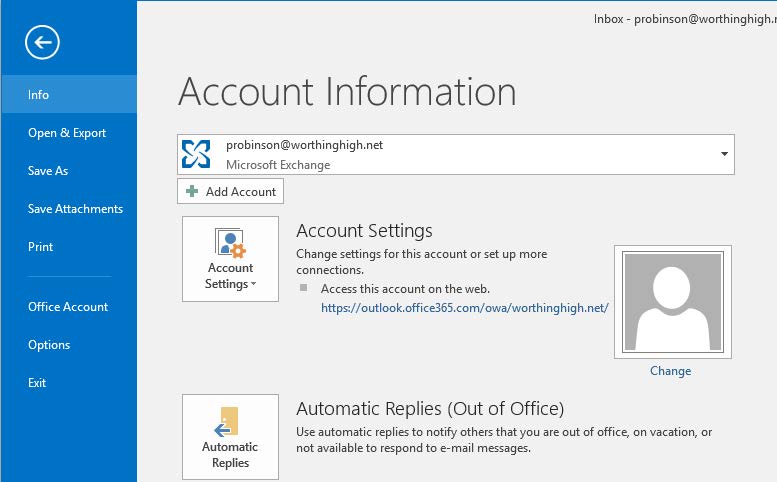
Task: Click the Account Information heading
Action: (347, 92)
